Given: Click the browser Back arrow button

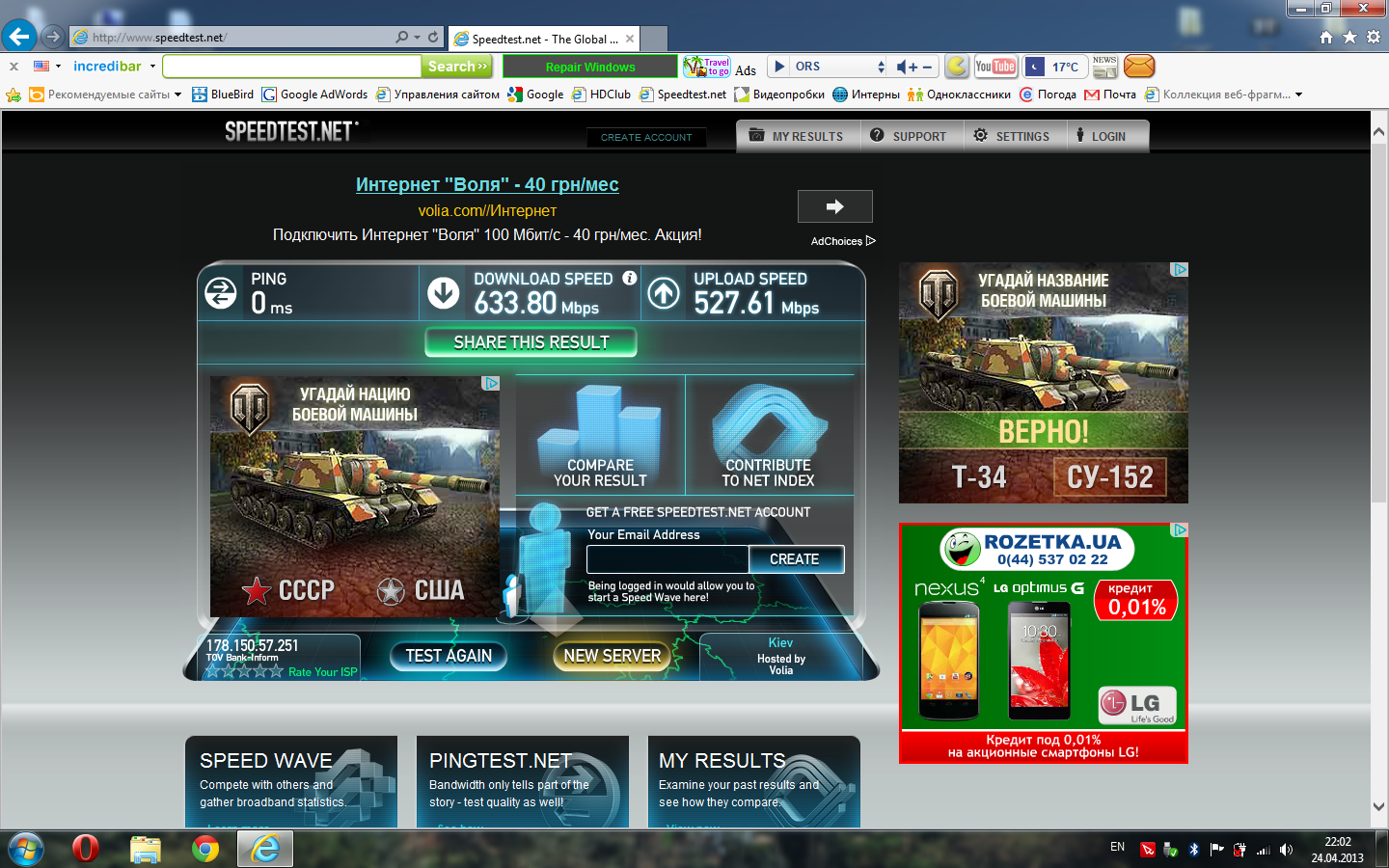Looking at the screenshot, I should coord(18,37).
